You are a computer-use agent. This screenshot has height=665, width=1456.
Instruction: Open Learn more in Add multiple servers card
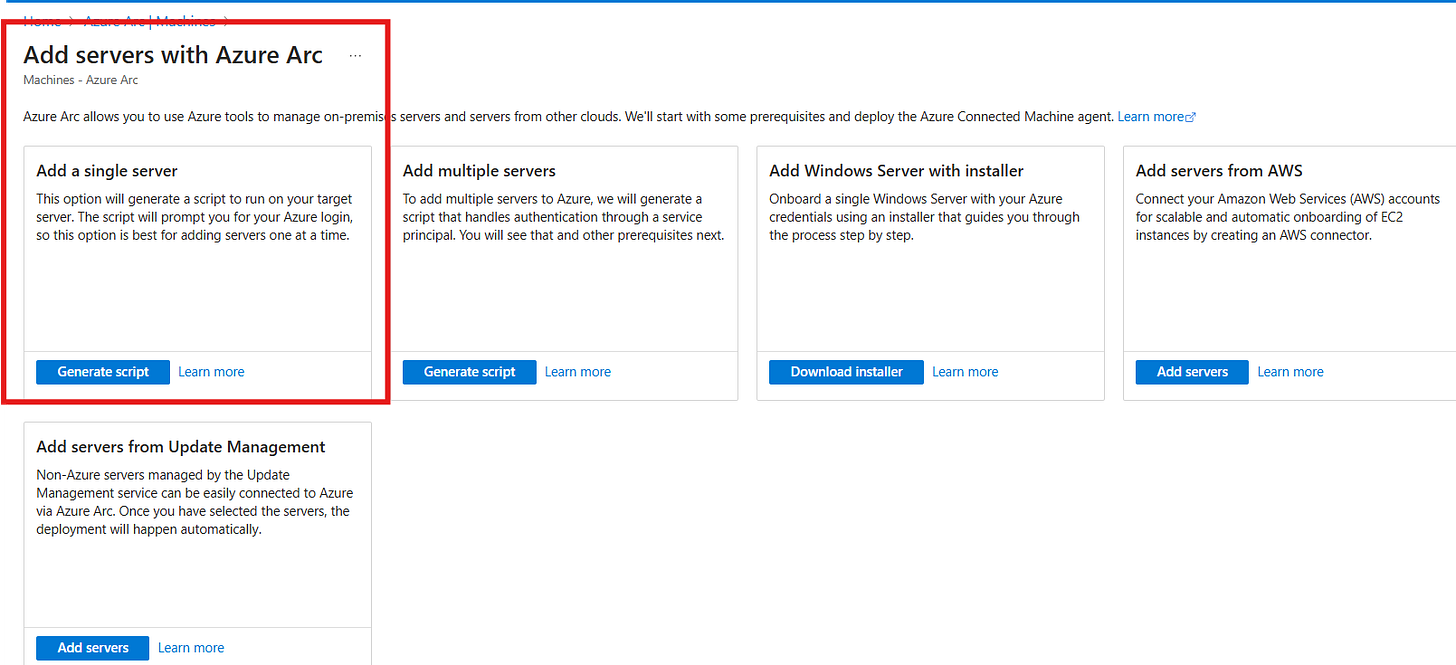click(x=578, y=372)
